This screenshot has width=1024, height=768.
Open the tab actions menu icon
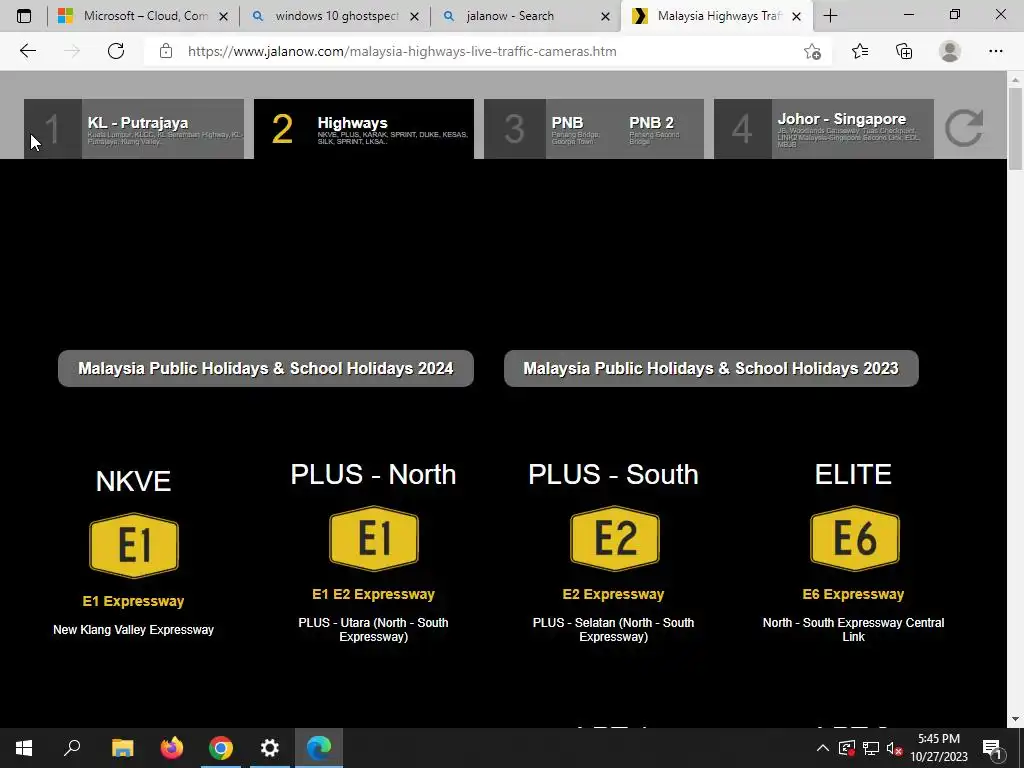click(24, 16)
